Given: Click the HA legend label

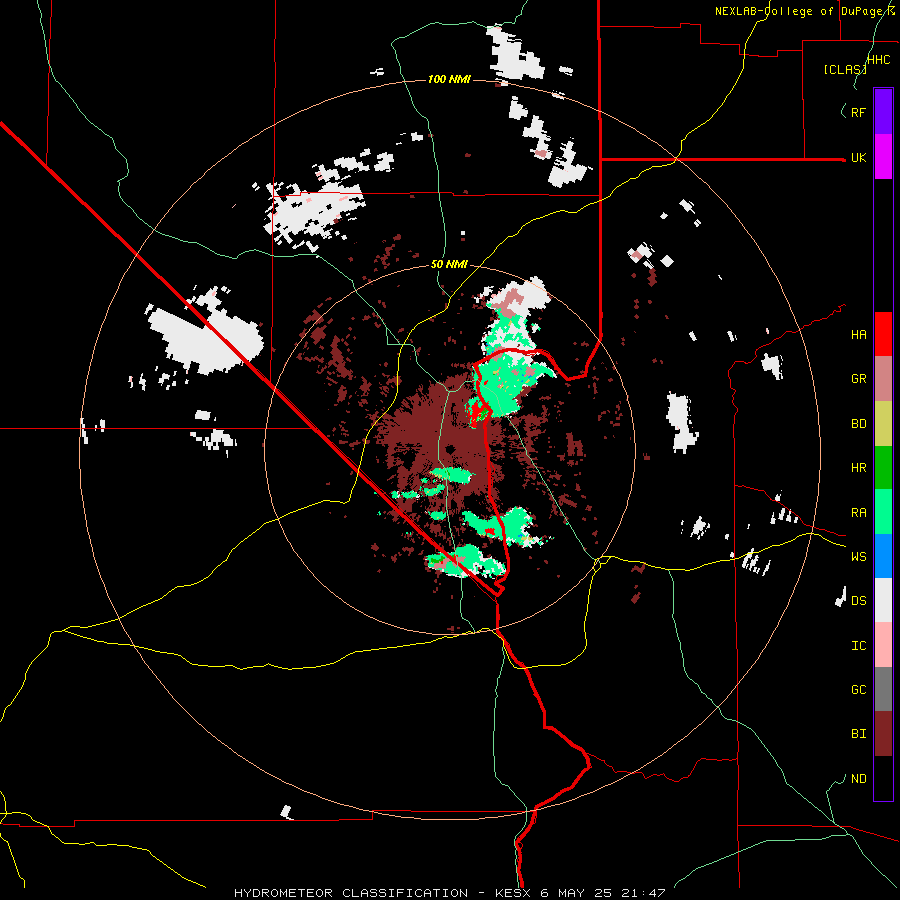Looking at the screenshot, I should pos(858,335).
